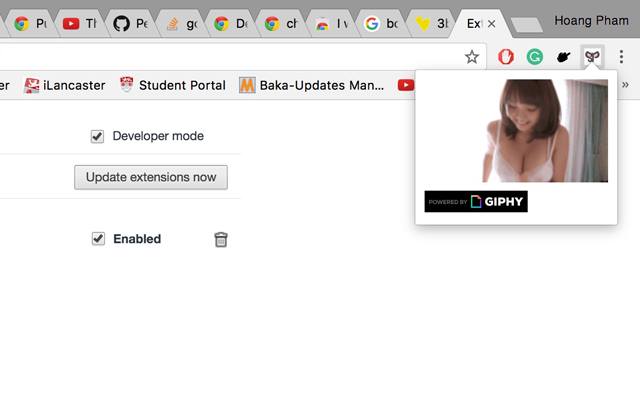This screenshot has height=400, width=640.
Task: Open Chrome's three-dot menu
Action: (x=621, y=57)
